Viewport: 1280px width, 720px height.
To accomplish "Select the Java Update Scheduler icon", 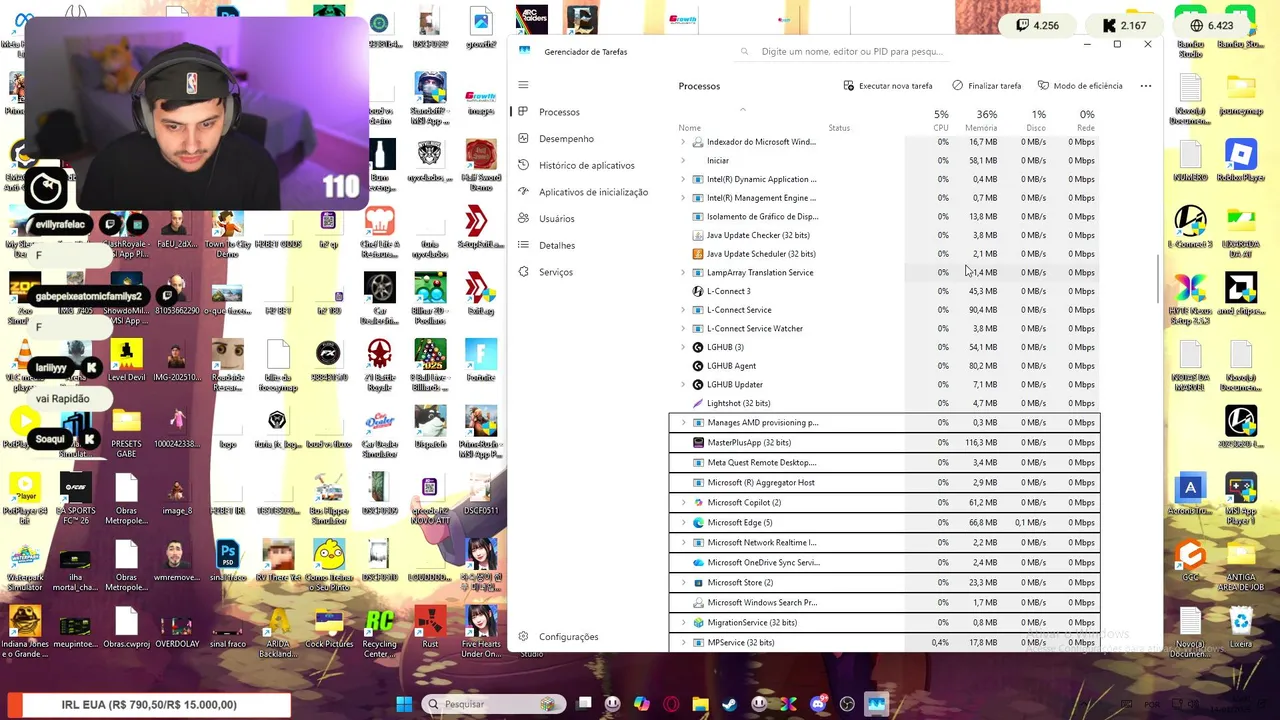I will click(698, 254).
